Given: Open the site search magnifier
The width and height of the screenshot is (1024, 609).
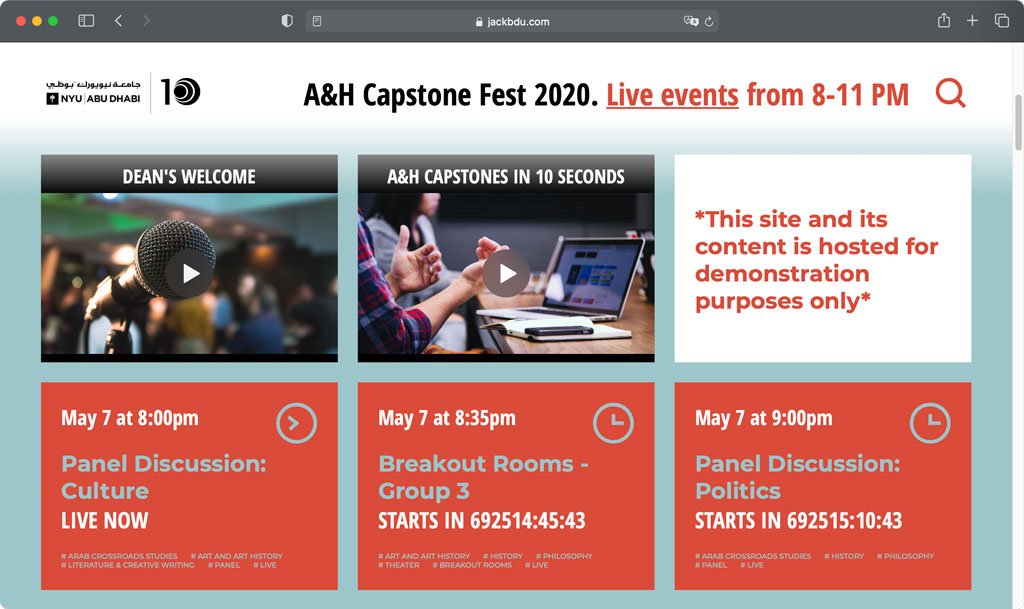Looking at the screenshot, I should (x=950, y=93).
